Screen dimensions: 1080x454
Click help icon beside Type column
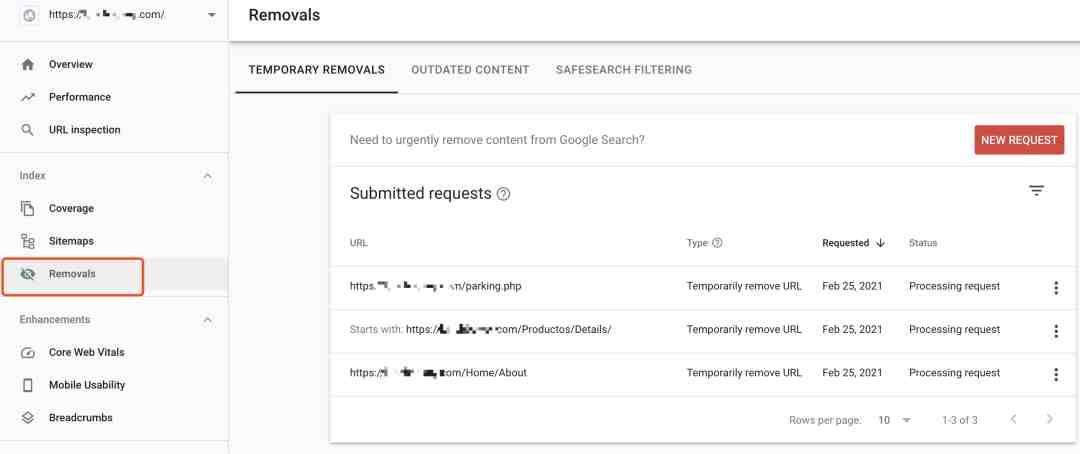[x=717, y=243]
